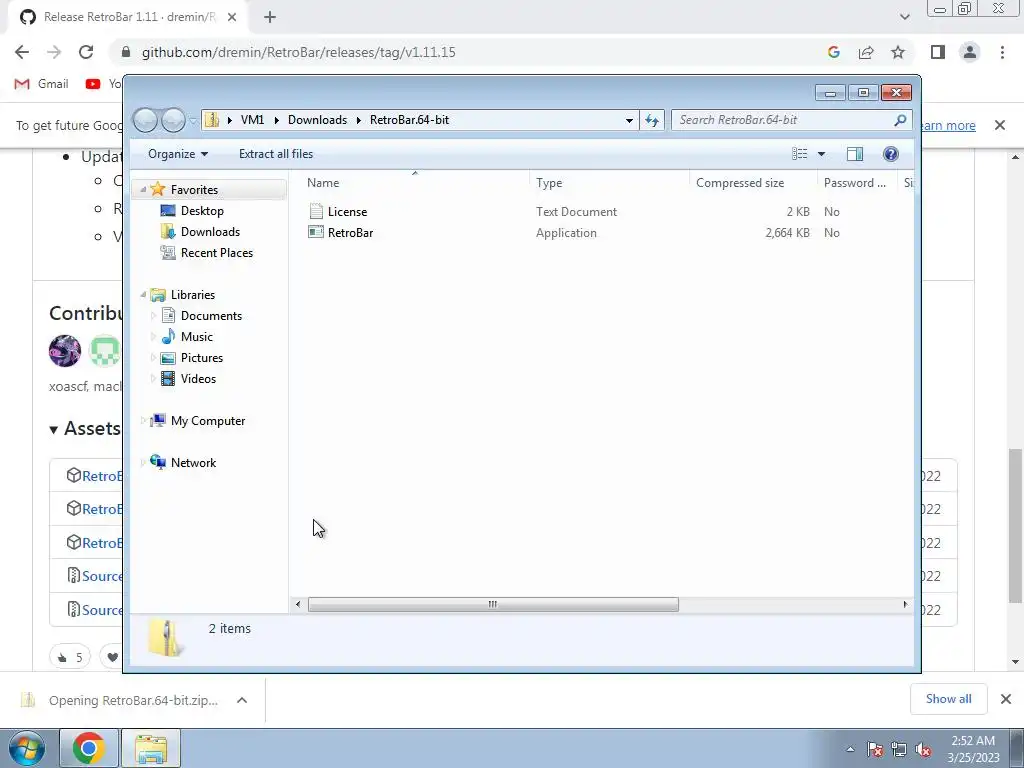The height and width of the screenshot is (768, 1024).
Task: Go back in Chrome
Action: (x=22, y=52)
